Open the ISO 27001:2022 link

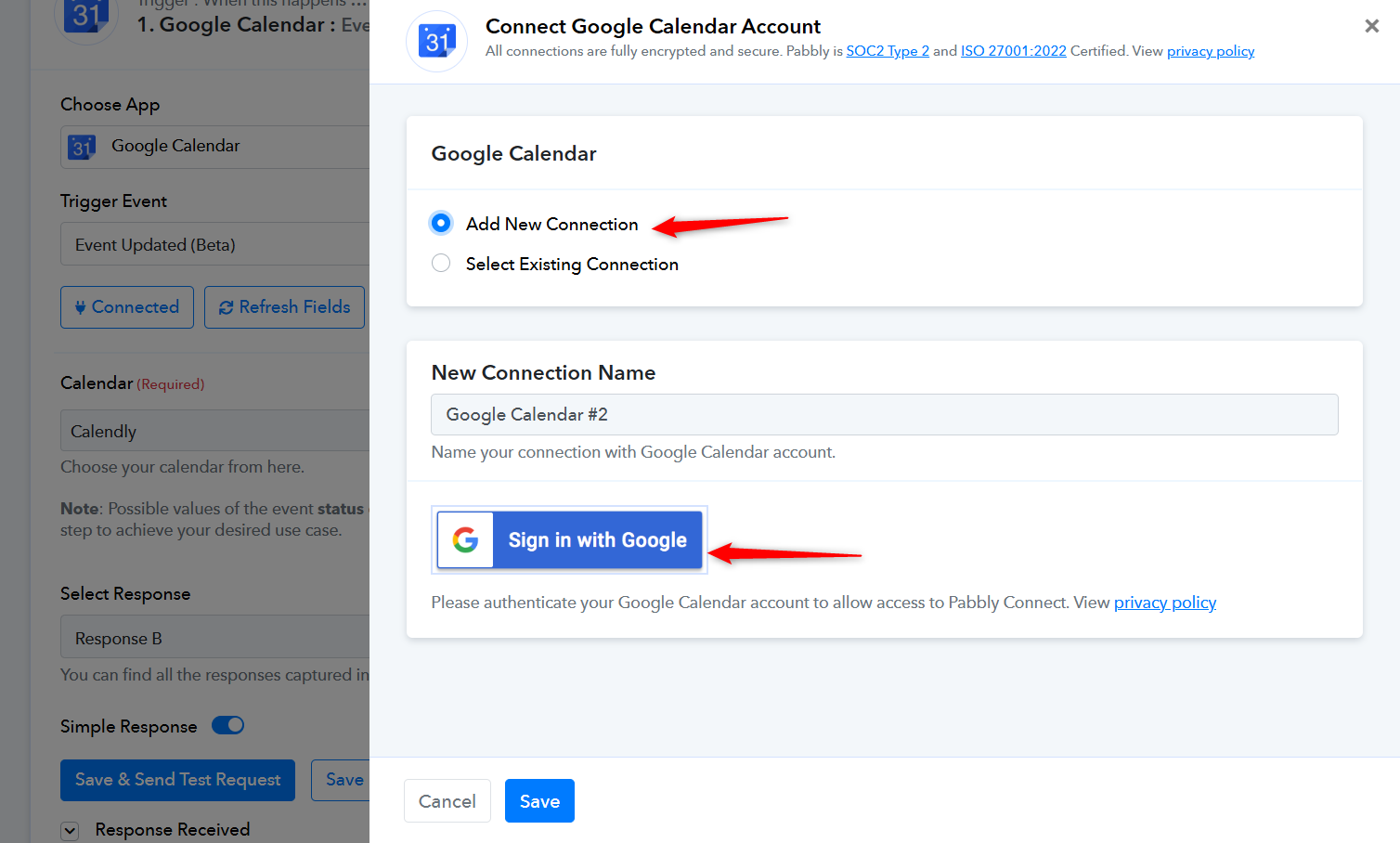click(x=1014, y=51)
